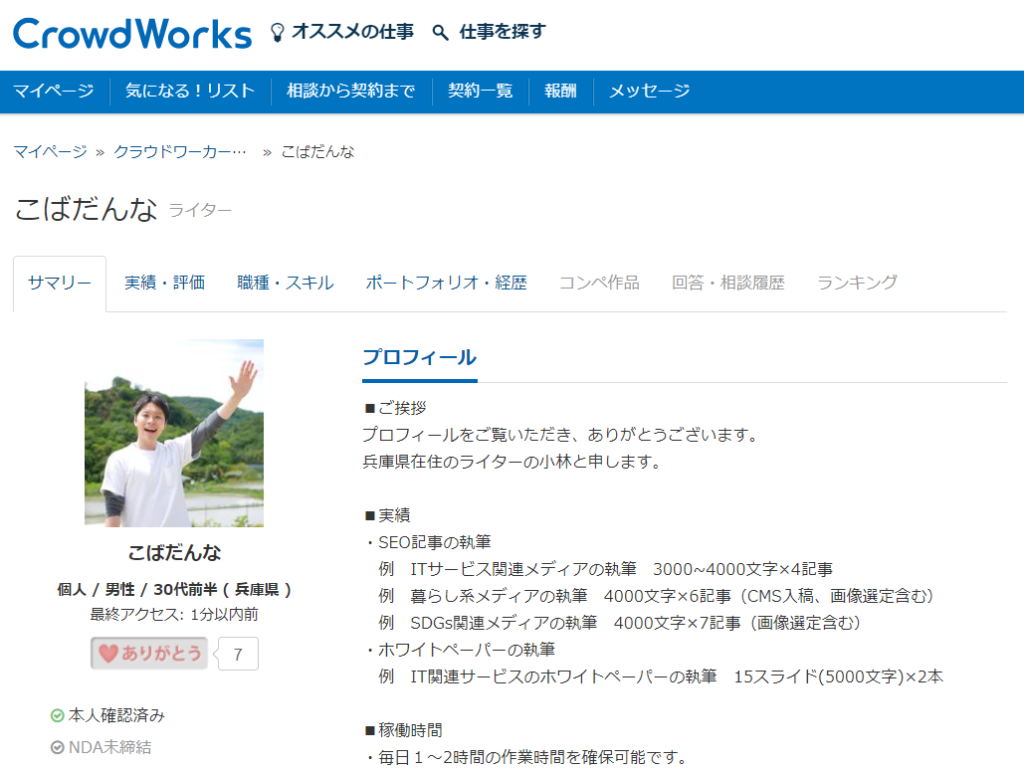The image size is (1024, 772).
Task: Switch to the ランキング tab
Action: (856, 283)
